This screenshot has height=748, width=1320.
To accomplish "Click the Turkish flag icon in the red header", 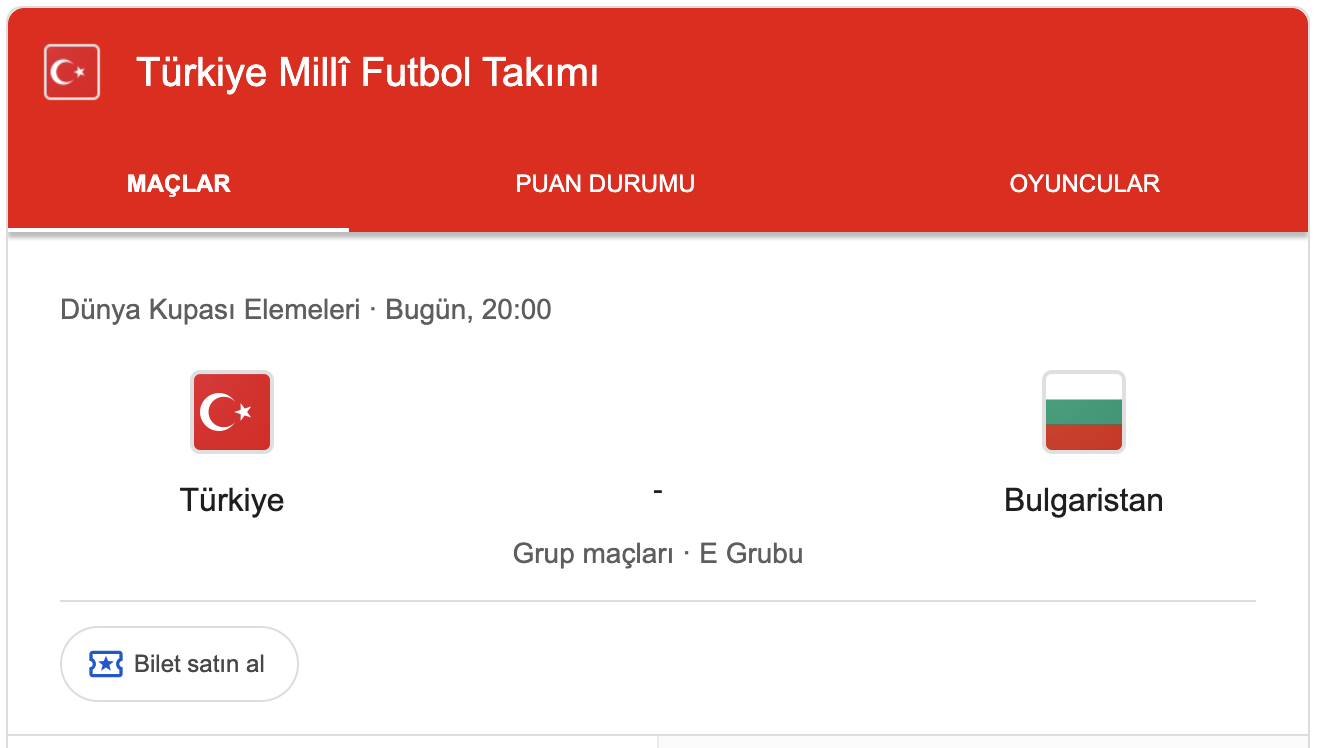I will tap(72, 72).
